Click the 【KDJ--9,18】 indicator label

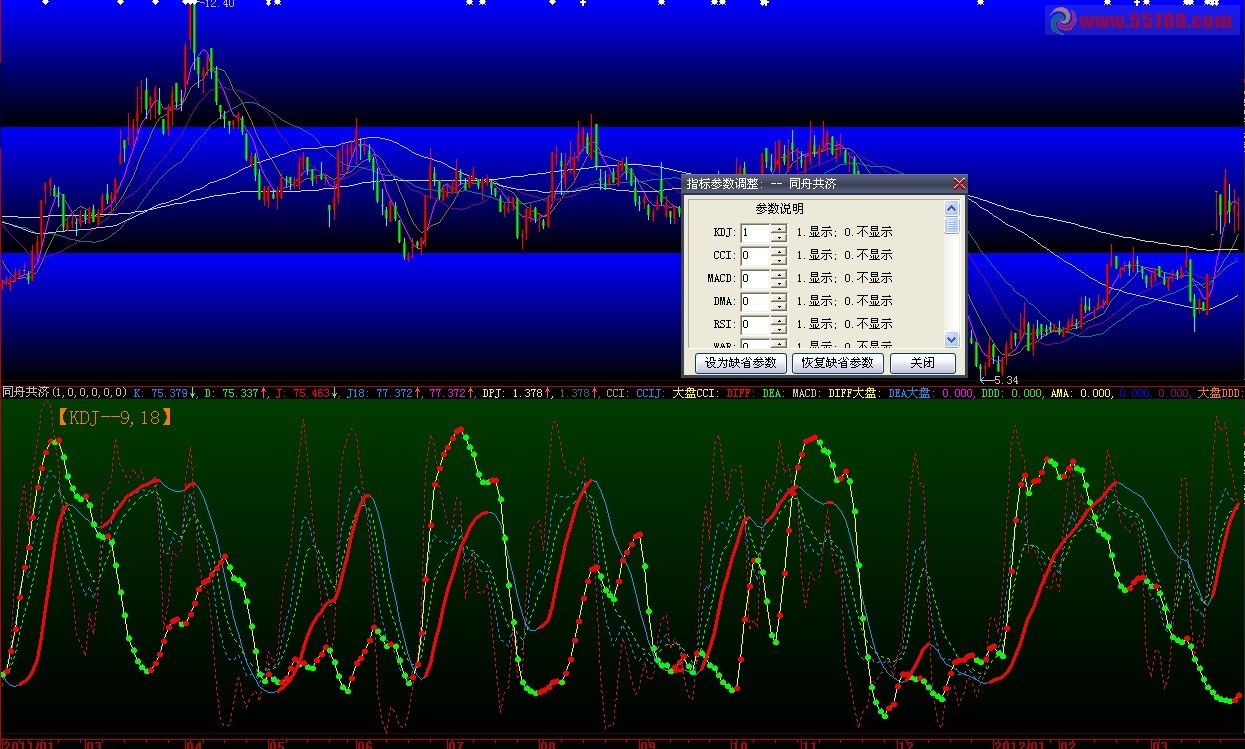tap(114, 417)
